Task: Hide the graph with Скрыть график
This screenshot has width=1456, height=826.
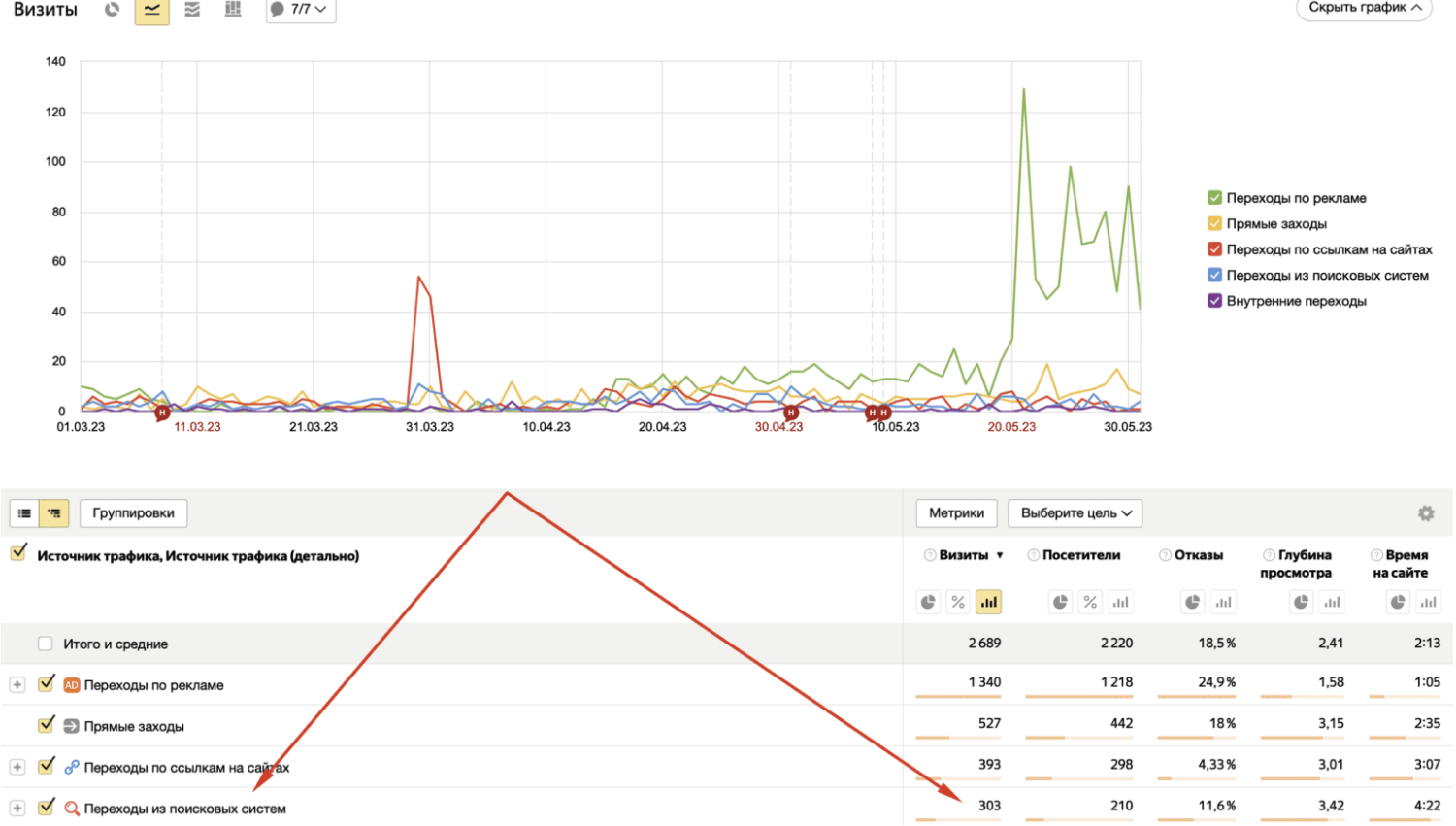Action: click(1365, 8)
